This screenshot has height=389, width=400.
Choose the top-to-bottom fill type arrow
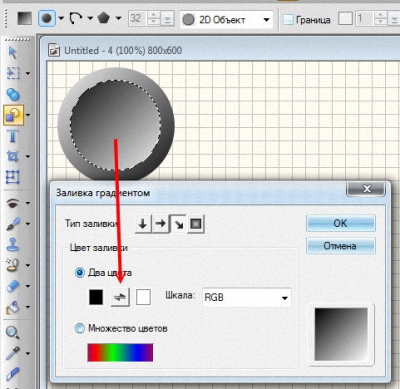point(143,224)
